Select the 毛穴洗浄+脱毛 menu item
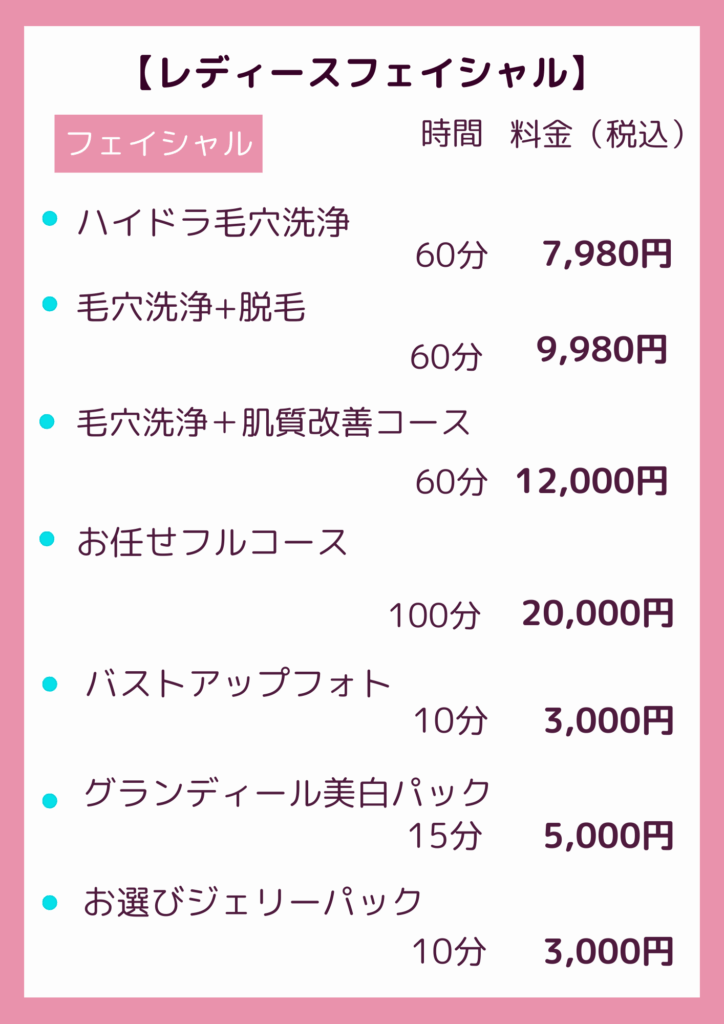 (x=191, y=308)
